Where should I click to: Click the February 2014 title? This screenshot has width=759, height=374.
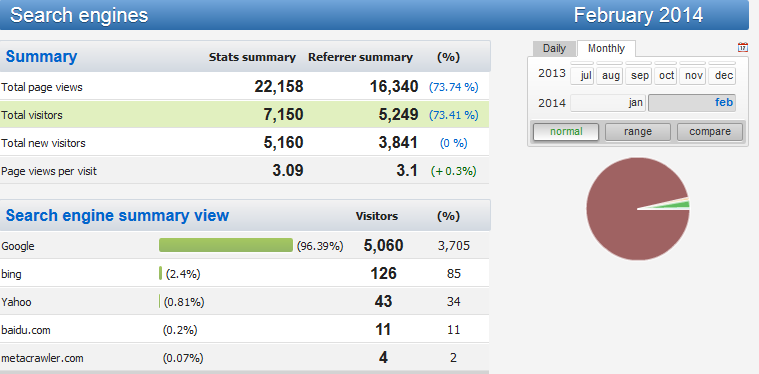point(638,15)
